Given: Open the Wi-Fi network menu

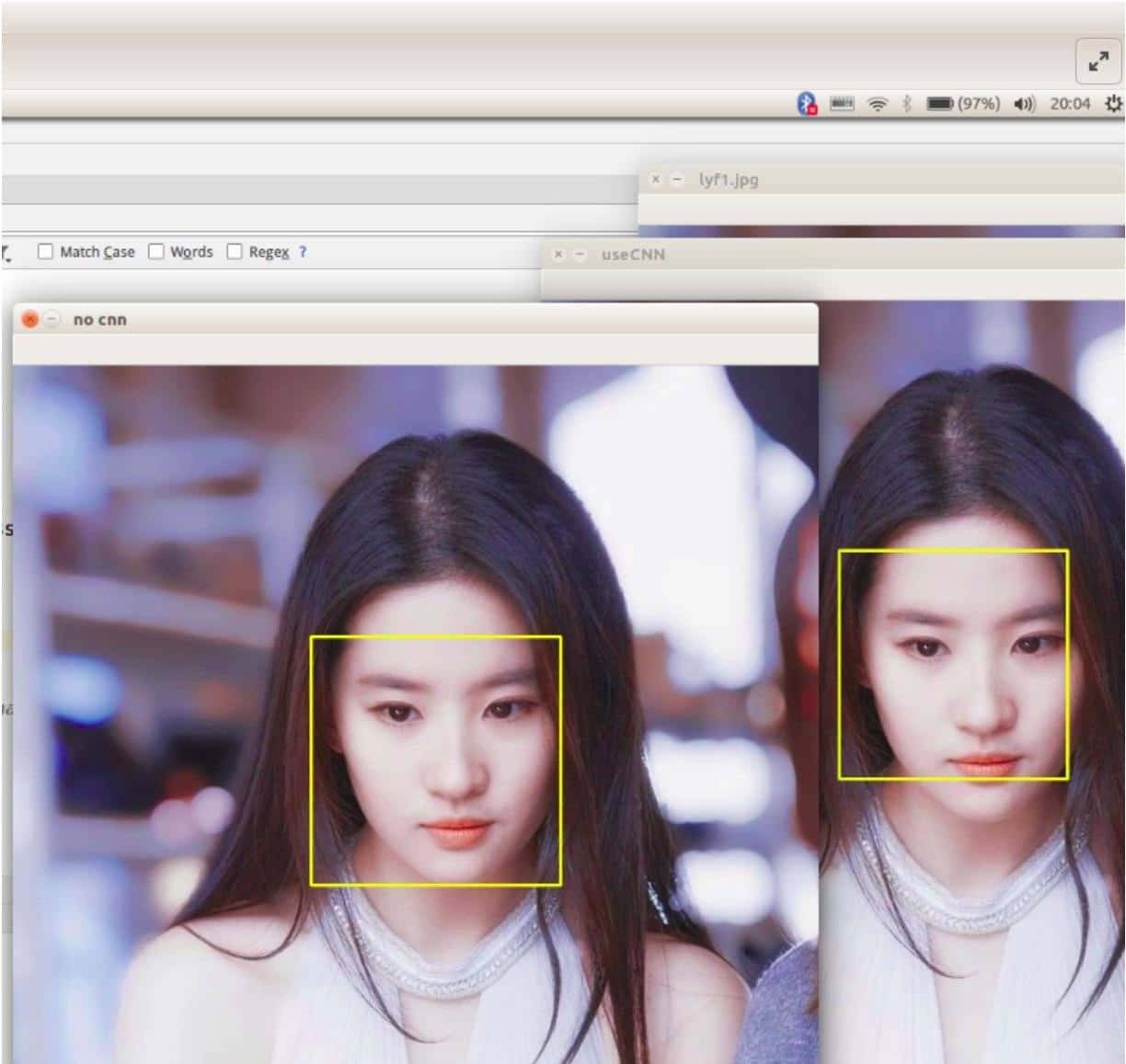Looking at the screenshot, I should click(x=878, y=105).
